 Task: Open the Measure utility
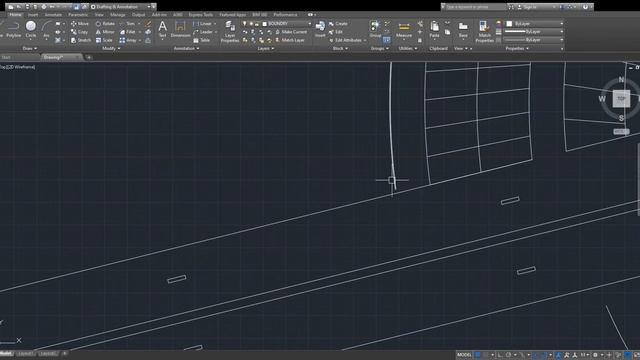(404, 29)
